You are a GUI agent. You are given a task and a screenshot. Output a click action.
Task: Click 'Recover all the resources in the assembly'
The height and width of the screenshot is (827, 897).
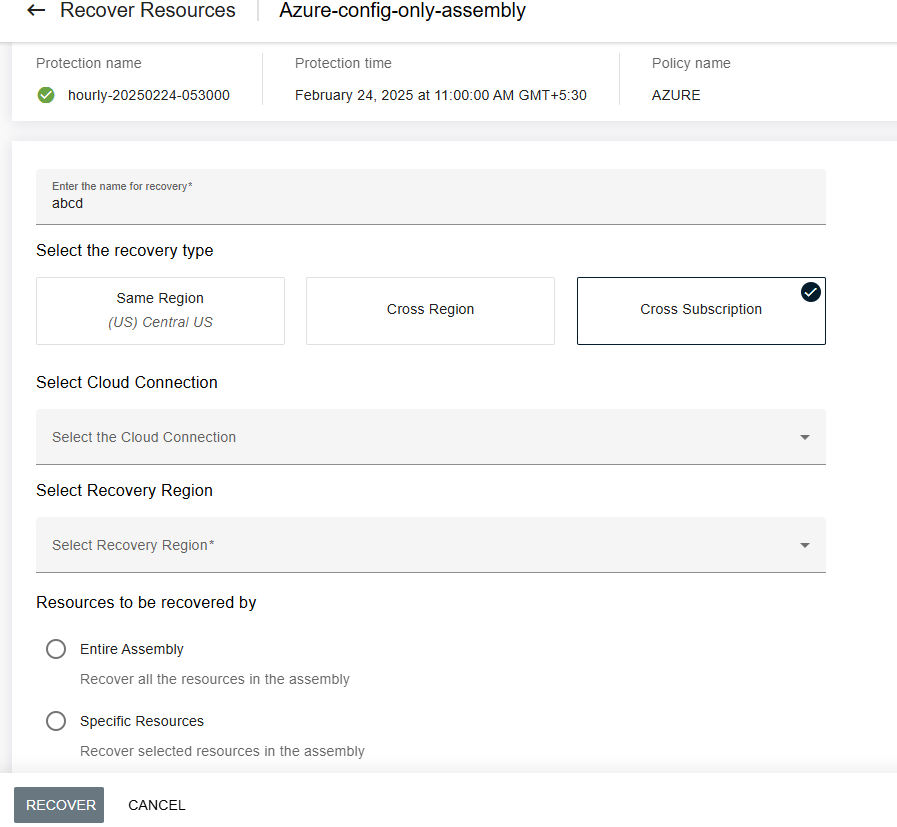coord(215,679)
